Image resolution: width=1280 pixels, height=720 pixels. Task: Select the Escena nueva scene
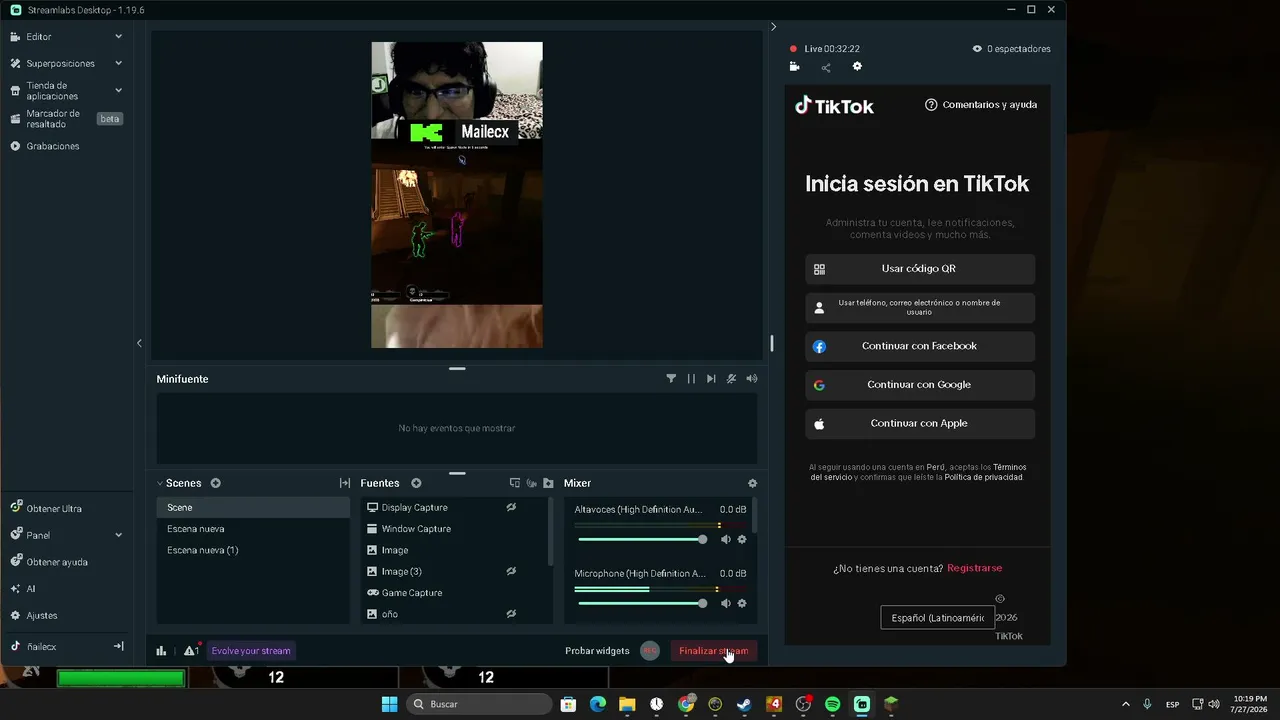click(253, 529)
